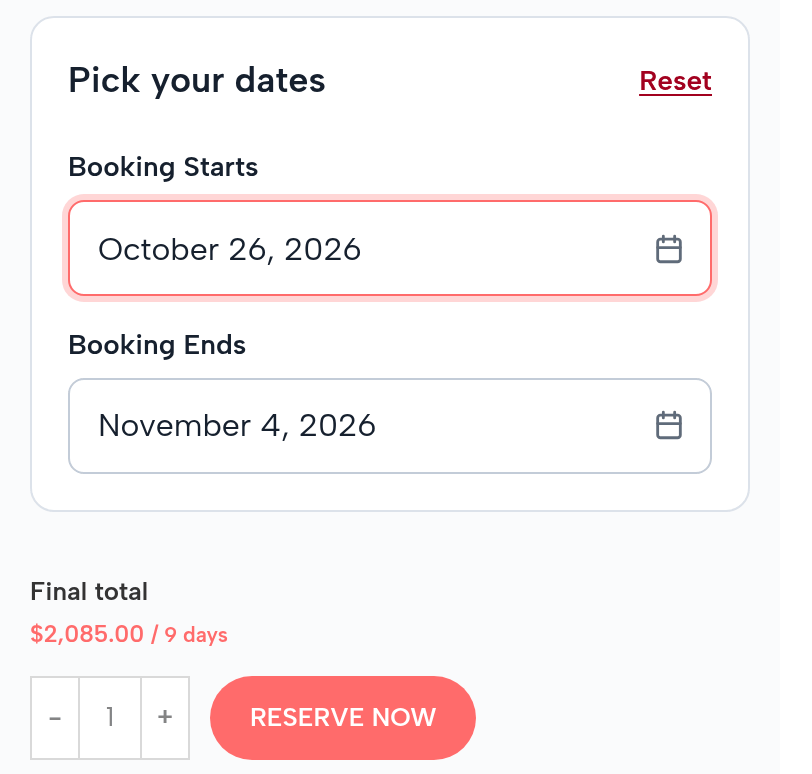This screenshot has height=774, width=812.
Task: Click the word NOW on the reserve button
Action: click(404, 718)
